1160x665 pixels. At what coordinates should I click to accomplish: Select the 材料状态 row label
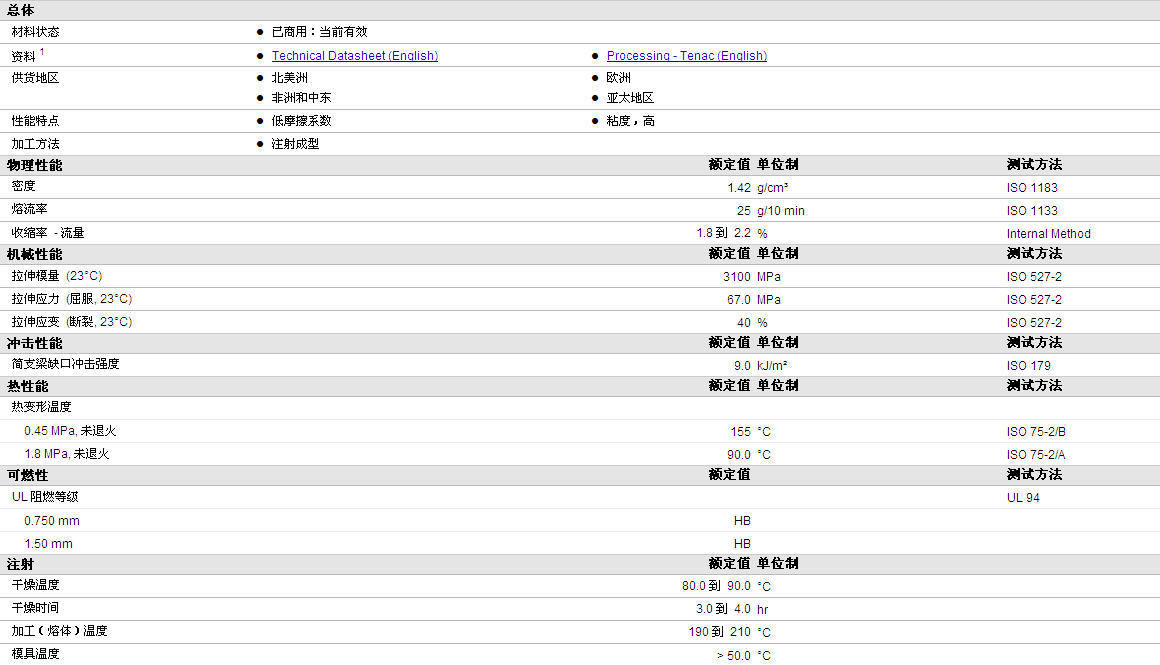[x=36, y=32]
